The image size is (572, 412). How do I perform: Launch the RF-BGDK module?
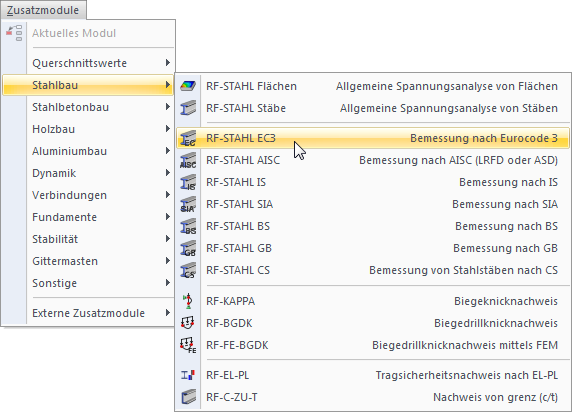click(373, 323)
